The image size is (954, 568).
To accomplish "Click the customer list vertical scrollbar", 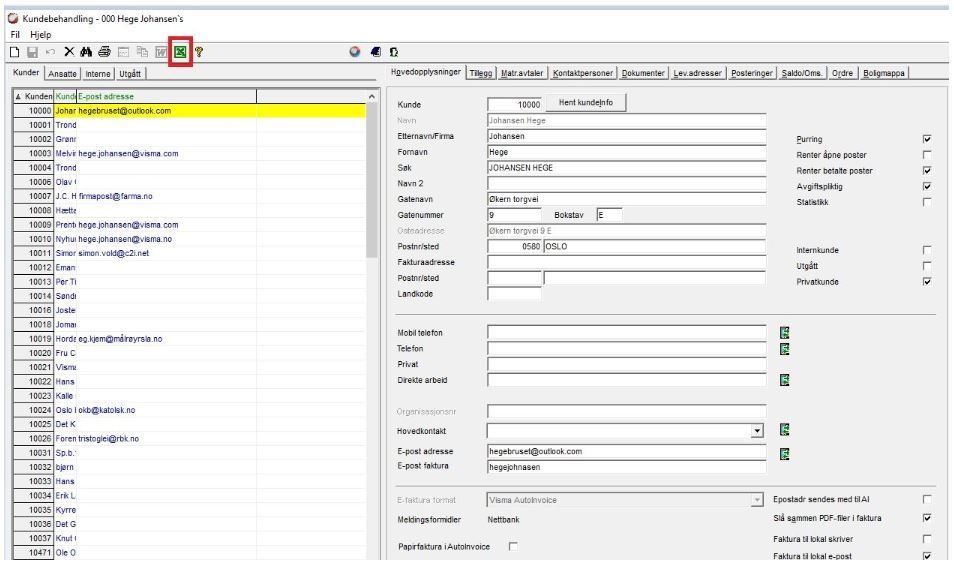I will pos(372,181).
